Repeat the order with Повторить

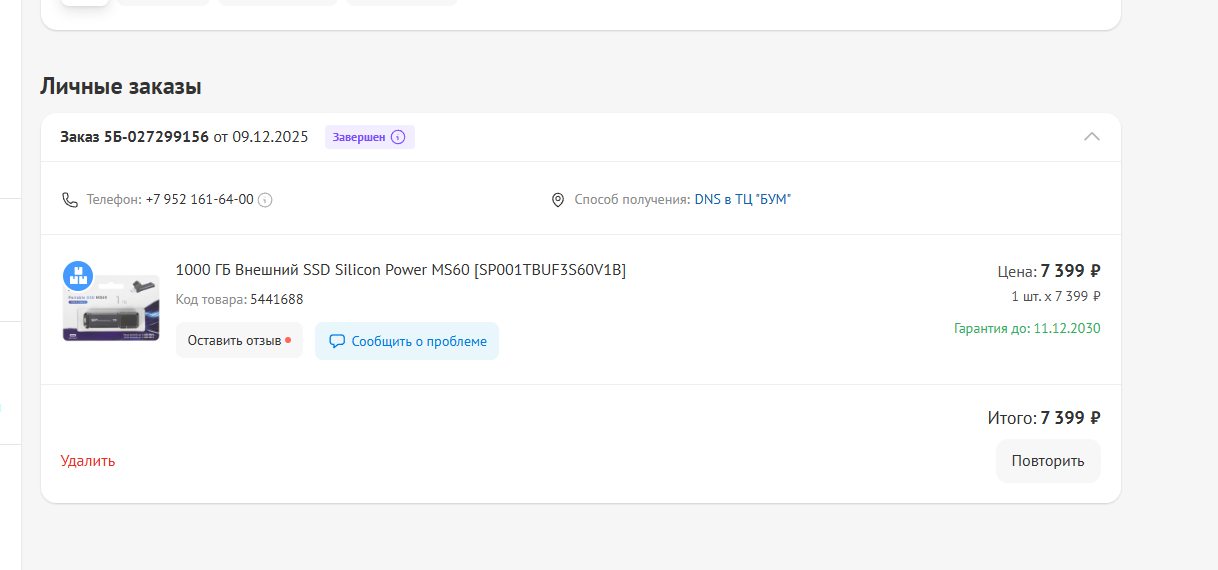click(1047, 461)
